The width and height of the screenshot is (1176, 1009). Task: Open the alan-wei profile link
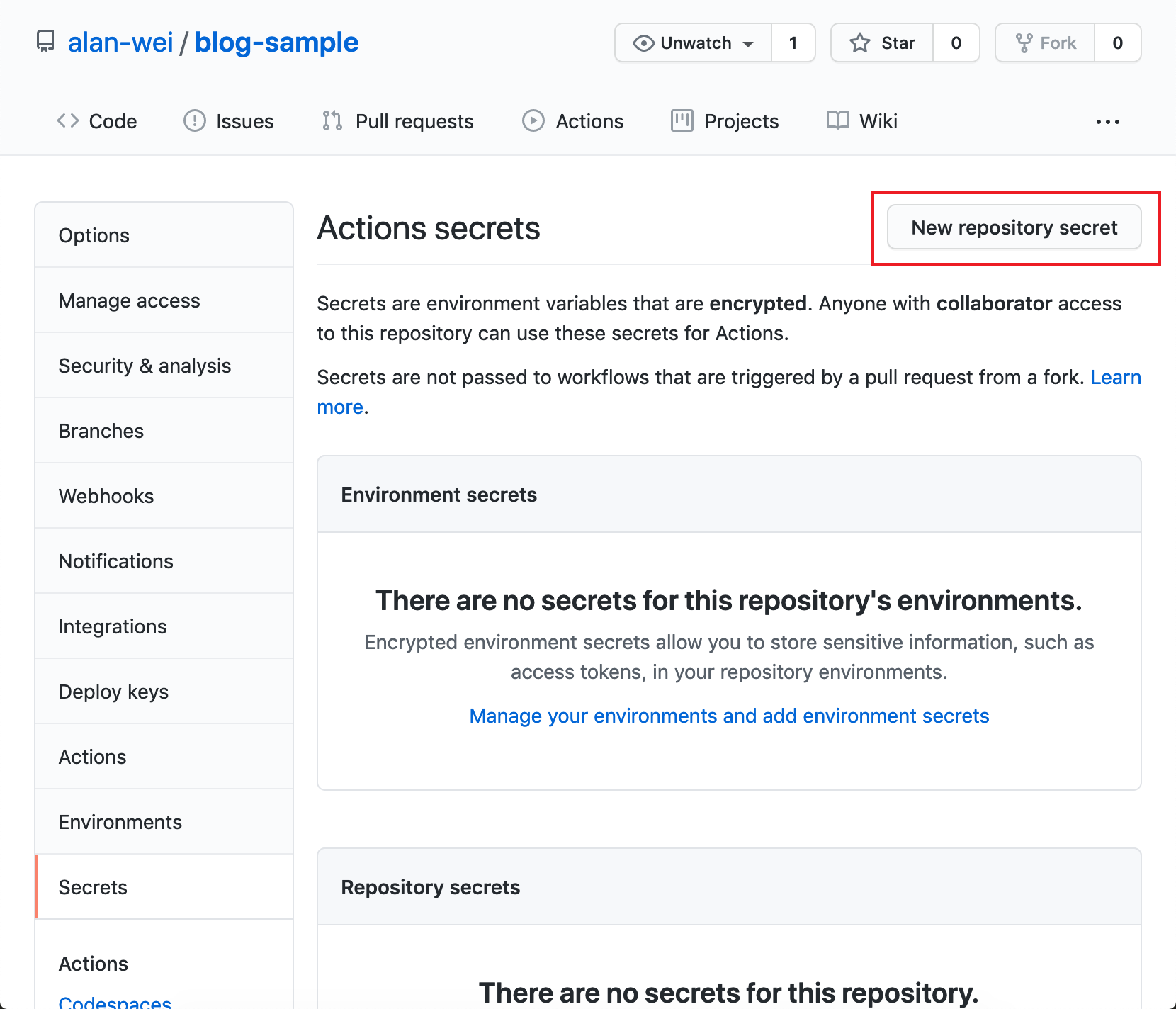[120, 43]
